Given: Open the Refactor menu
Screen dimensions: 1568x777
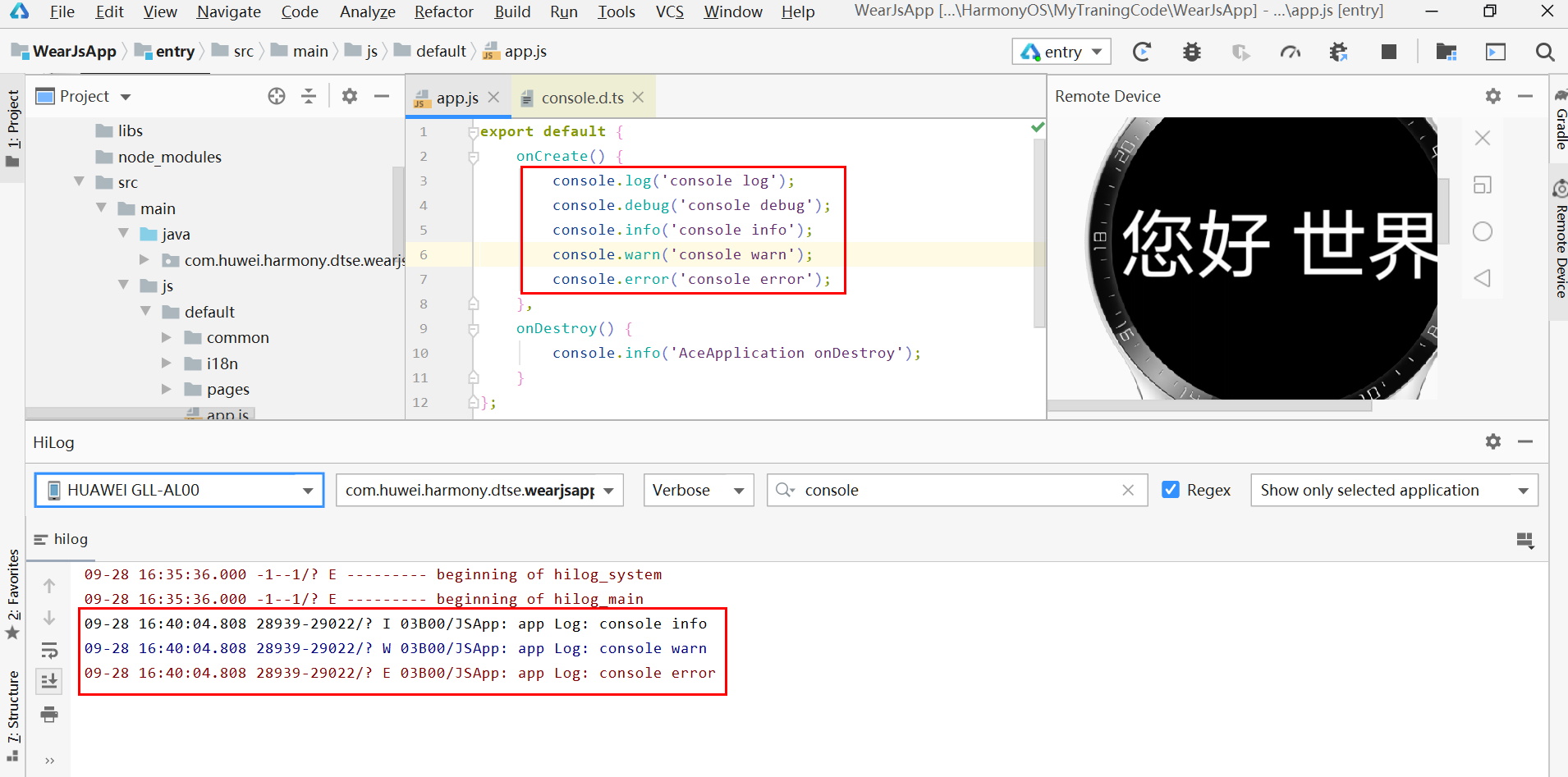Looking at the screenshot, I should click(x=443, y=11).
